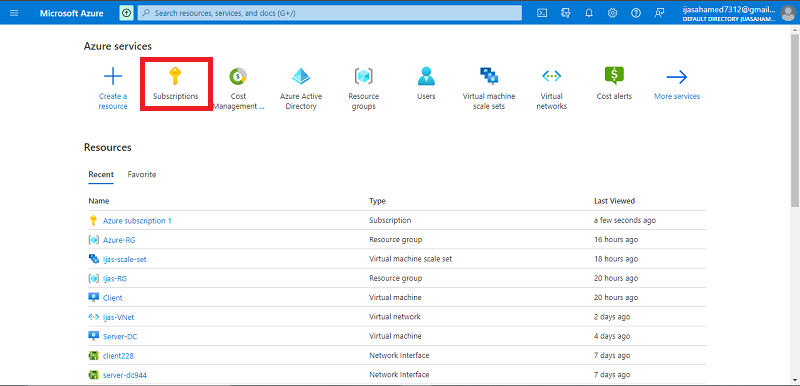This screenshot has width=800, height=386.
Task: Open the Client virtual machine link
Action: click(x=113, y=298)
